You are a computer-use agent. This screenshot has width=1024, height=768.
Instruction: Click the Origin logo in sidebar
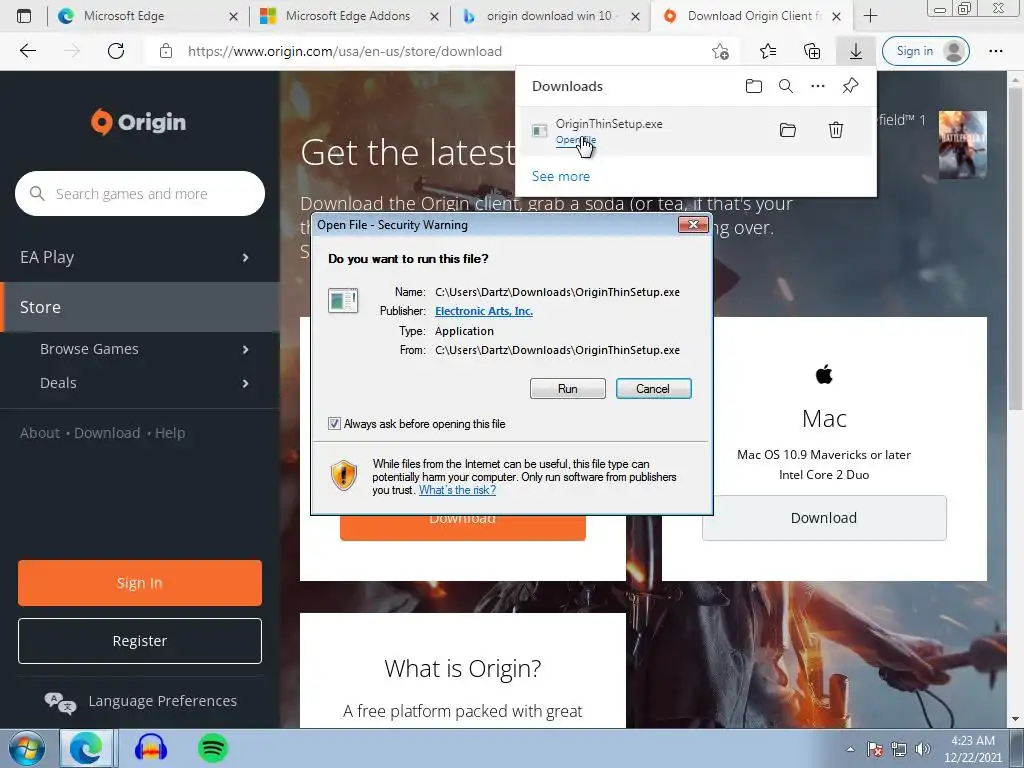(138, 121)
